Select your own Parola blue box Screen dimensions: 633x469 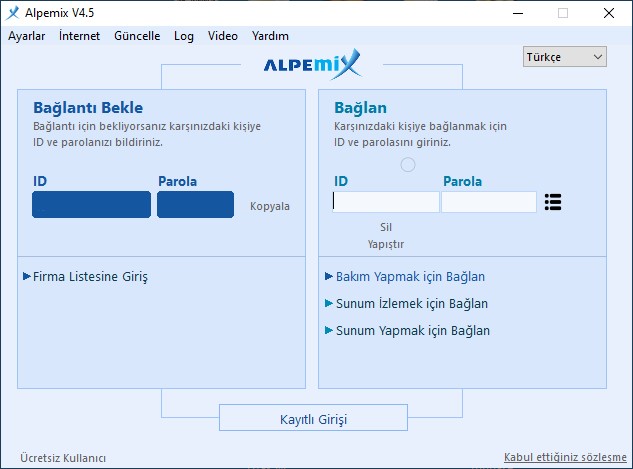coord(195,205)
